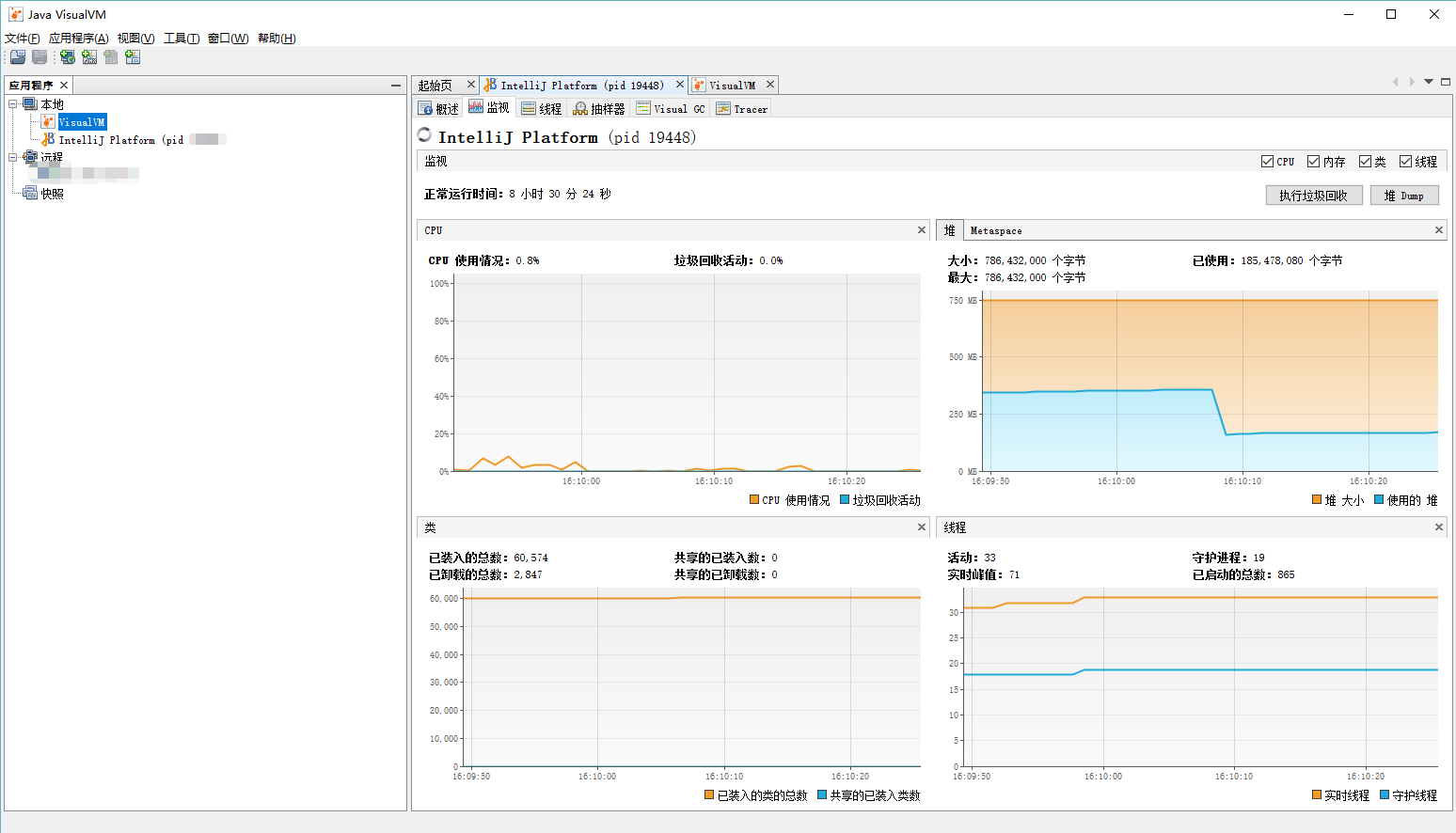Click the 实时线程 legend swatch

(1317, 795)
